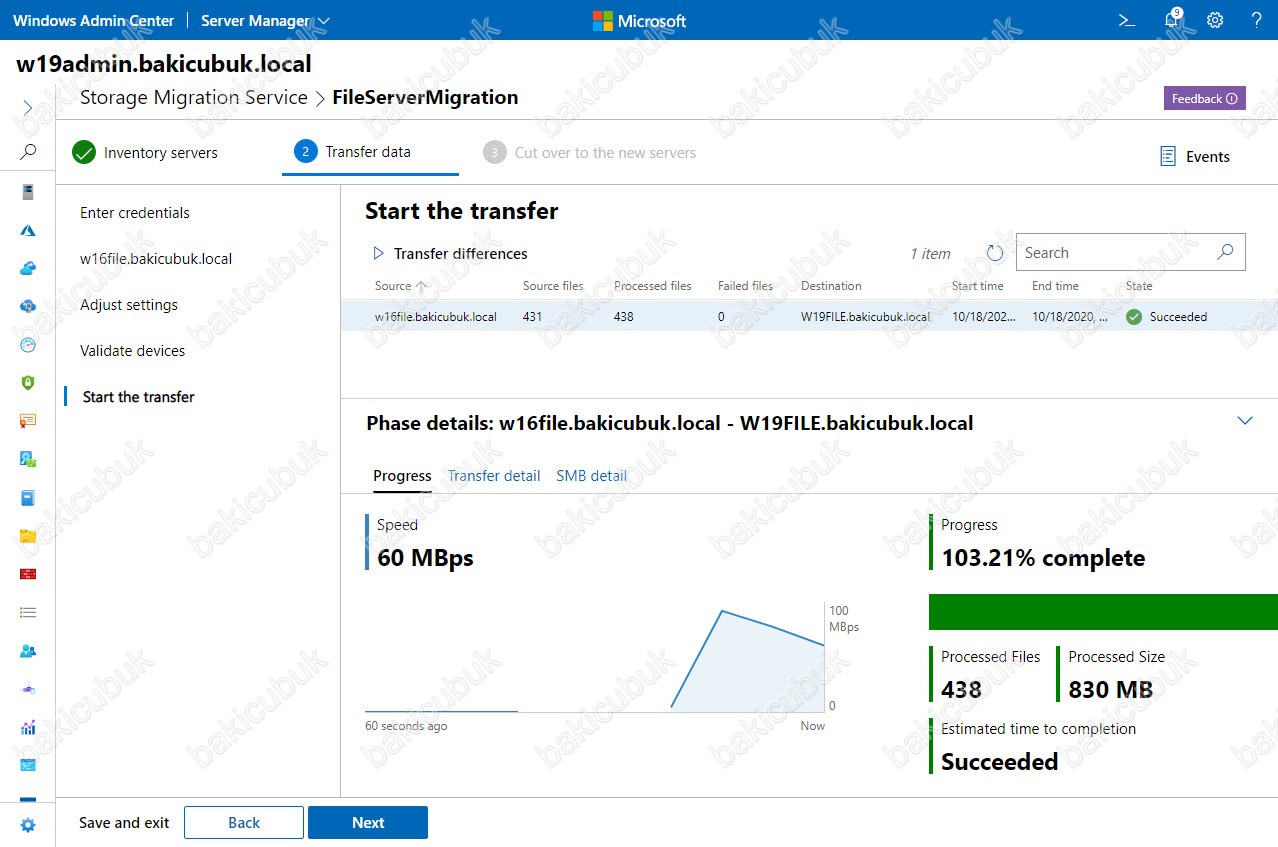Select Cut over to the new servers step
Viewport: 1278px width, 847px height.
[589, 153]
